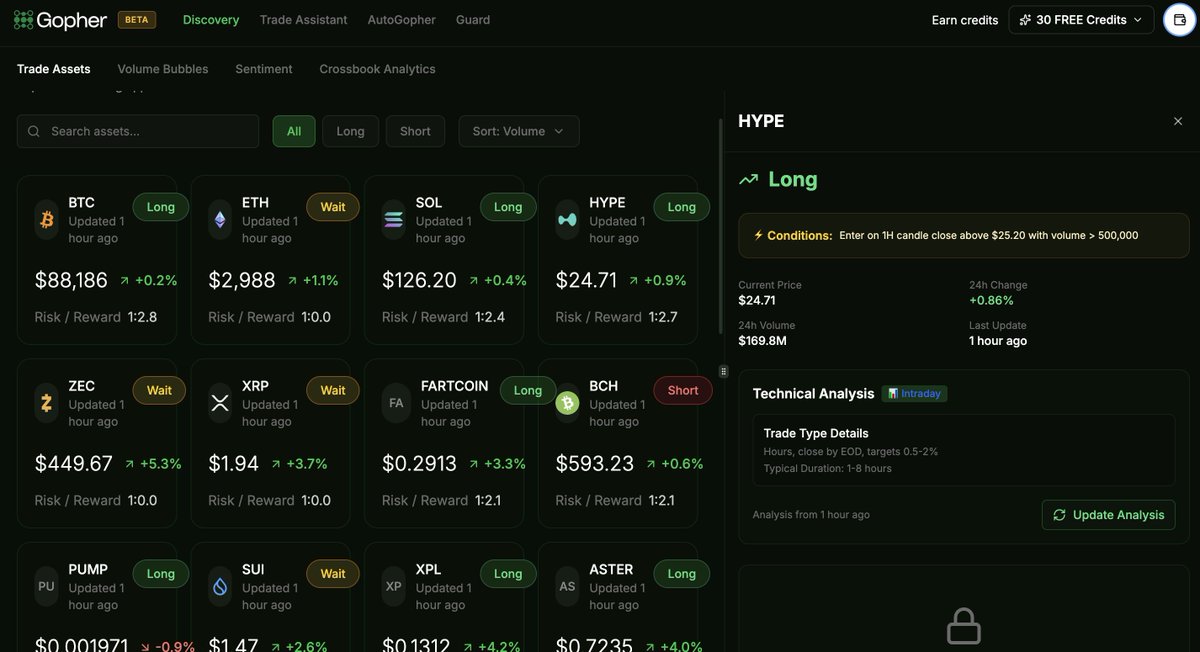Click the asset list vertical scrollbar
1200x652 pixels.
tap(721, 226)
